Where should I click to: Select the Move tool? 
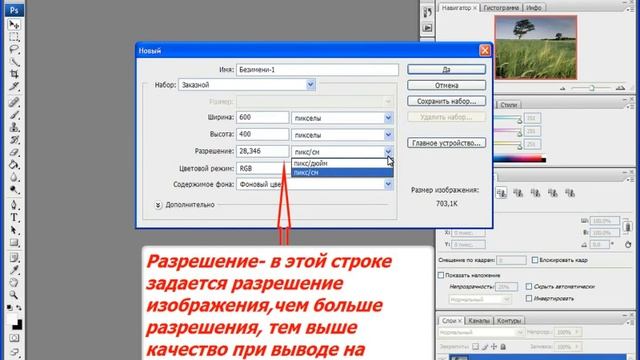click(14, 25)
